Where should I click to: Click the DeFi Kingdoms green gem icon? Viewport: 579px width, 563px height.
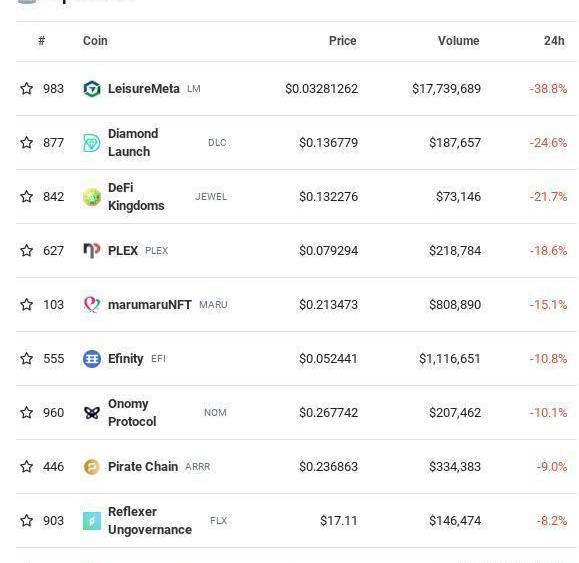pos(92,197)
